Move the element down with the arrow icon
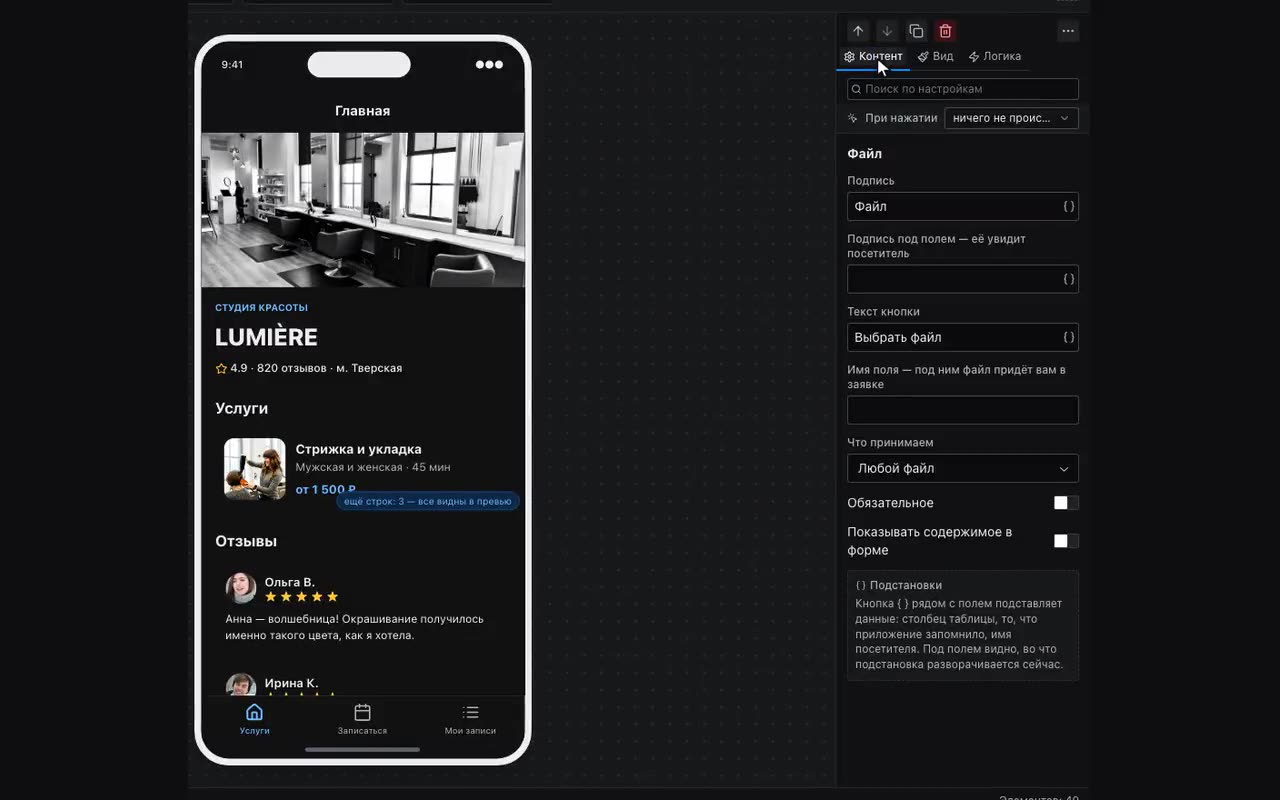Image resolution: width=1280 pixels, height=800 pixels. [x=887, y=31]
